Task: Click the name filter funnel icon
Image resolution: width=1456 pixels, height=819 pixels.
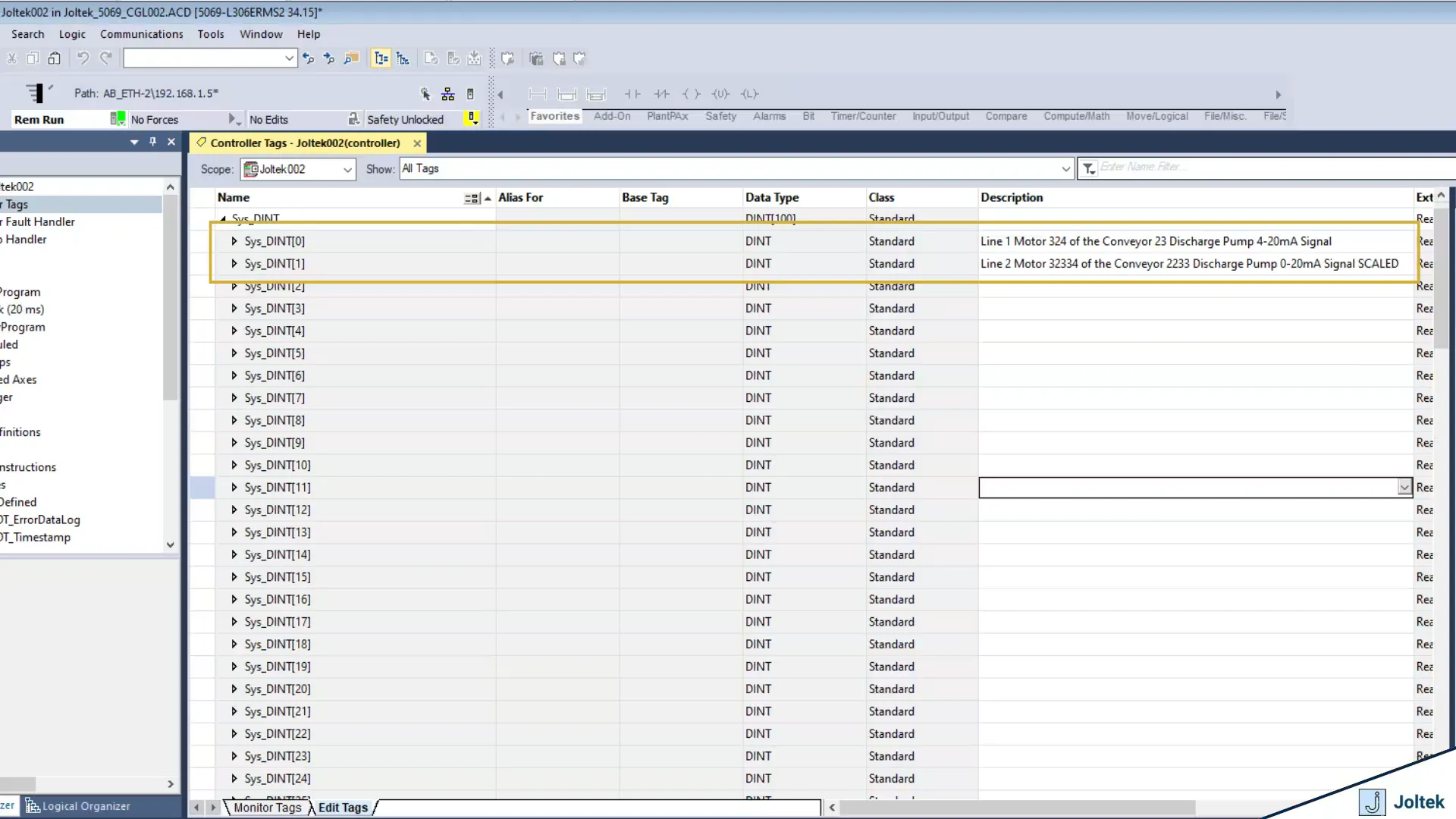Action: (1089, 168)
